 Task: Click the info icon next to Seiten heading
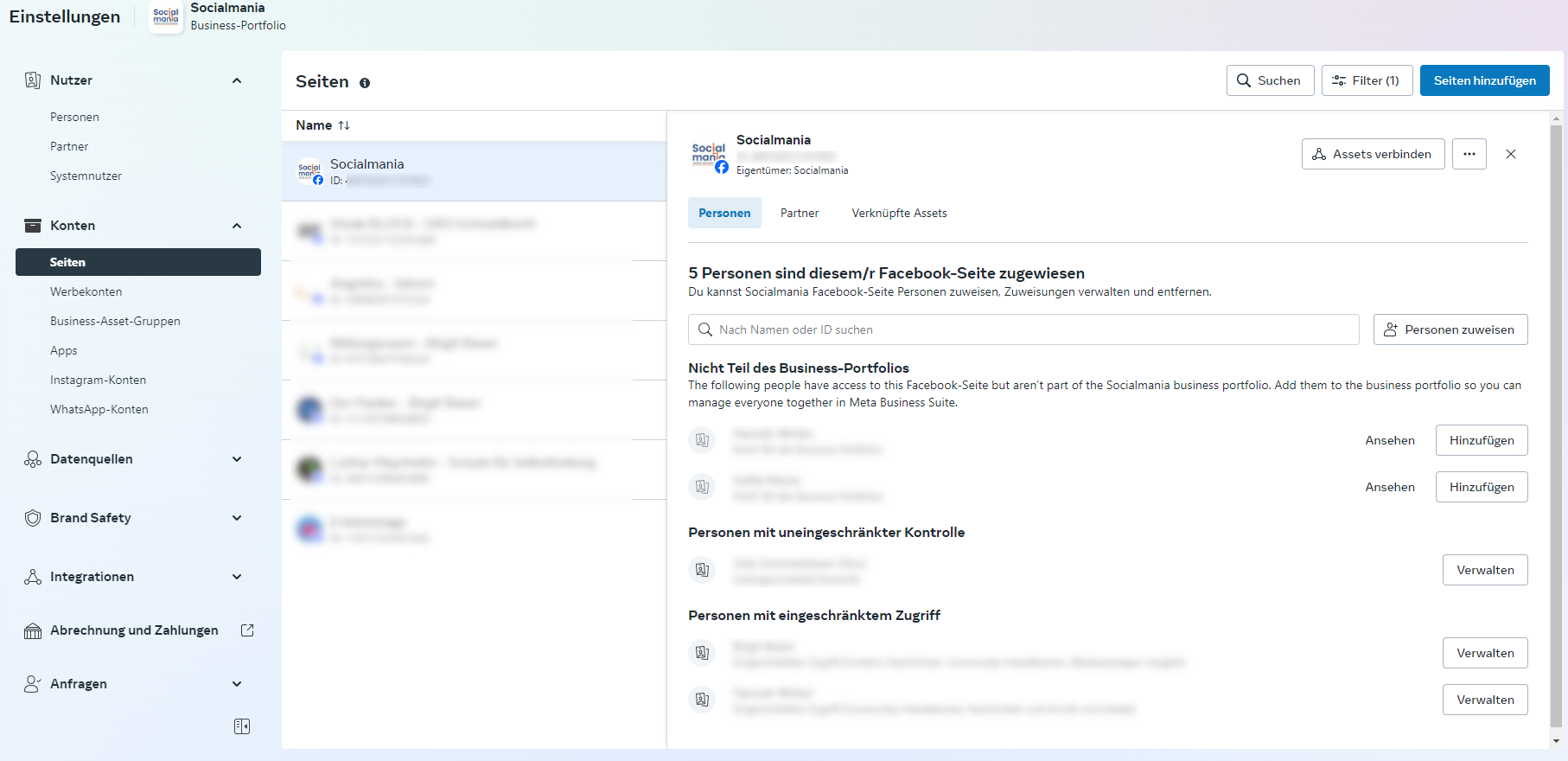tap(365, 83)
